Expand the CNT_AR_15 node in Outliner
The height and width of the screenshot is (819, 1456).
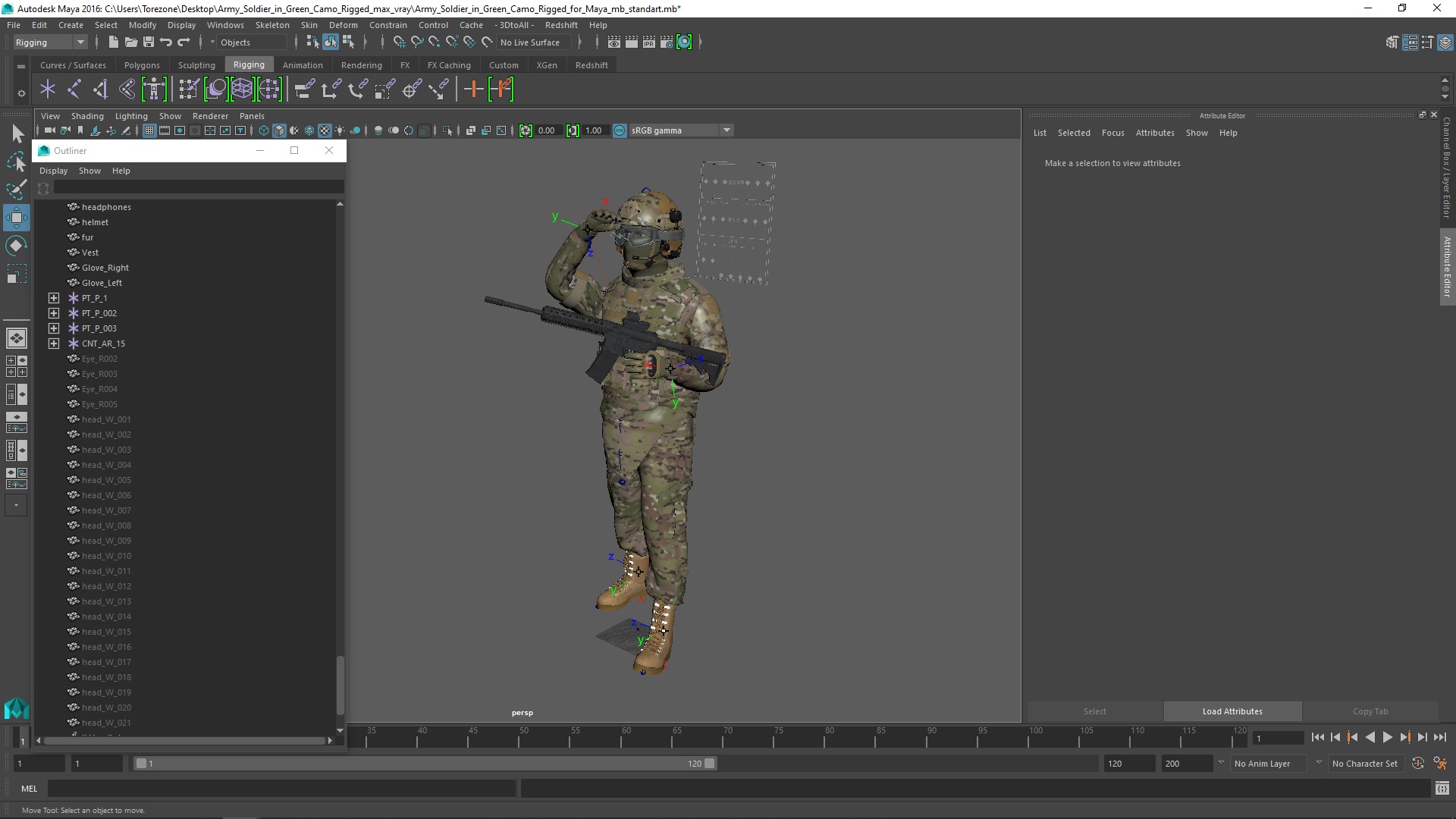tap(54, 344)
